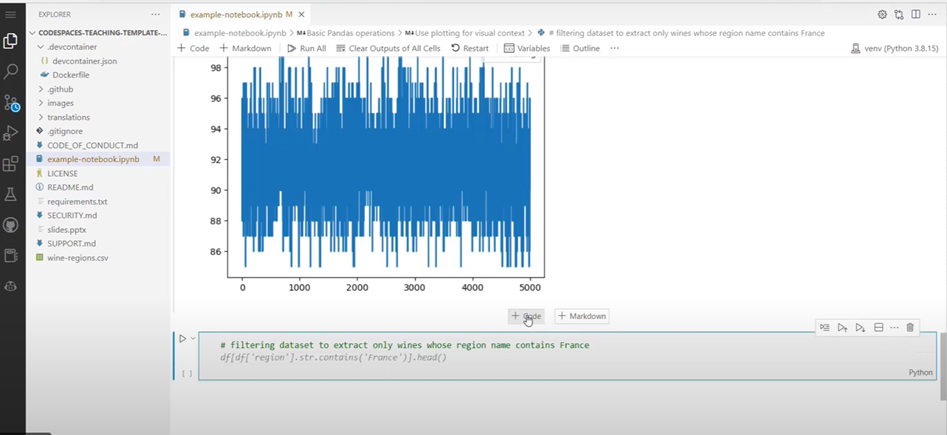Open slides.pptx file
Viewport: 947px width, 435px height.
pyautogui.click(x=66, y=230)
